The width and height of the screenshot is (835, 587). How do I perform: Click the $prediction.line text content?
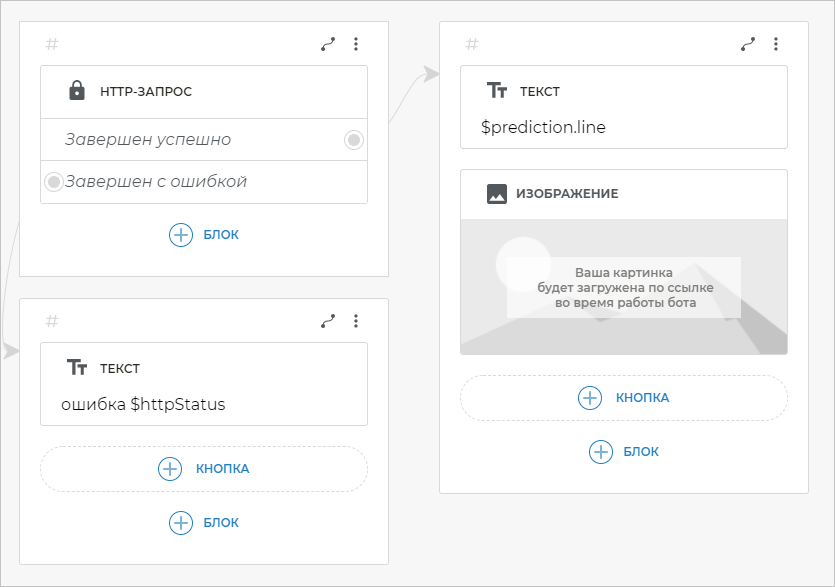pyautogui.click(x=543, y=128)
